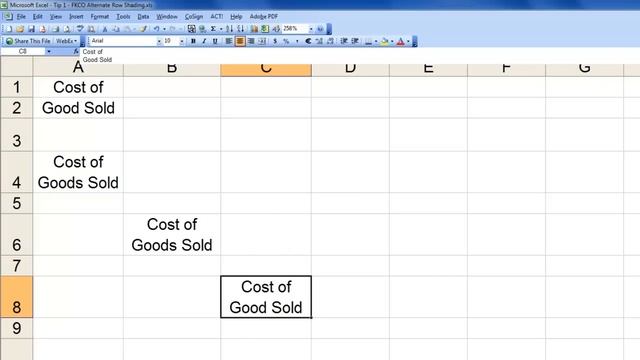The width and height of the screenshot is (640, 360).
Task: Click the Share This File button
Action: click(28, 41)
